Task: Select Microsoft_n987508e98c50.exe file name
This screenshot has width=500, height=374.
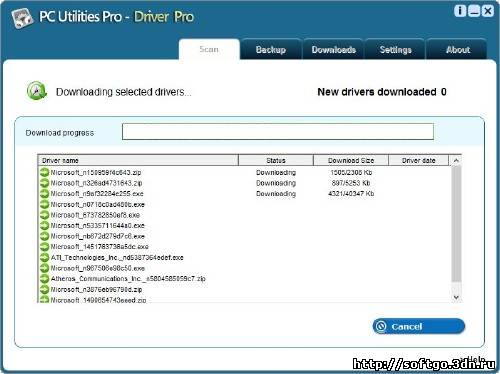Action: tap(98, 268)
